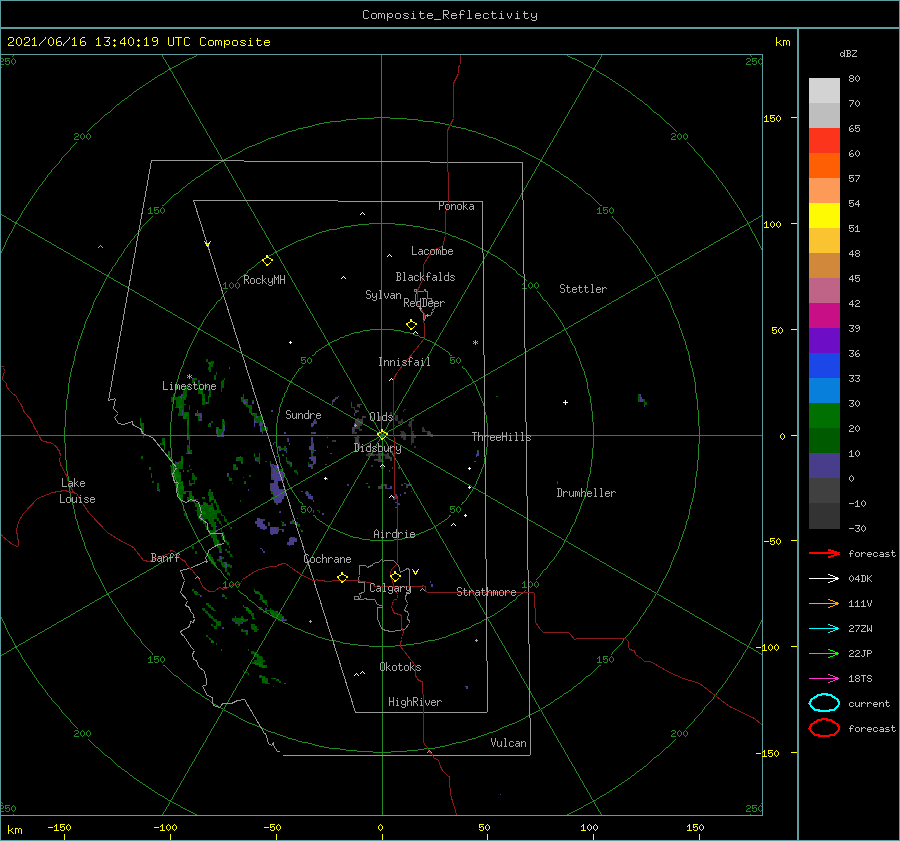
Task: Click the white cross marker east of ThreeHills
Action: click(565, 402)
